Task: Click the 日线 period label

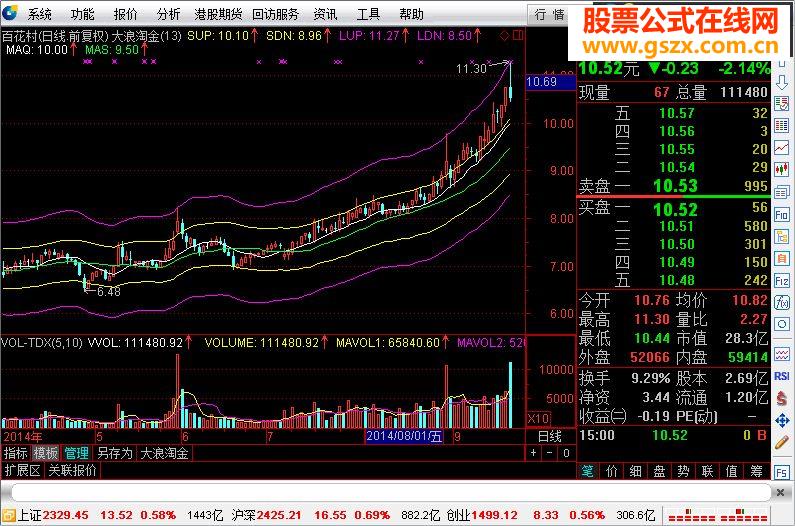Action: (550, 436)
